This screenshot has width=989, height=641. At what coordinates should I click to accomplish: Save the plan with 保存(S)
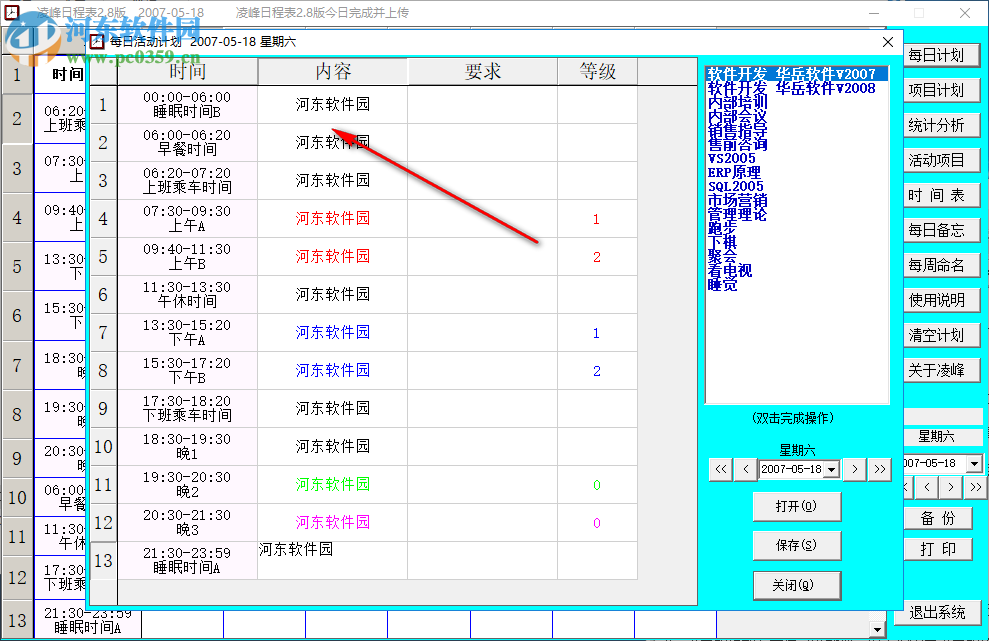pos(797,546)
